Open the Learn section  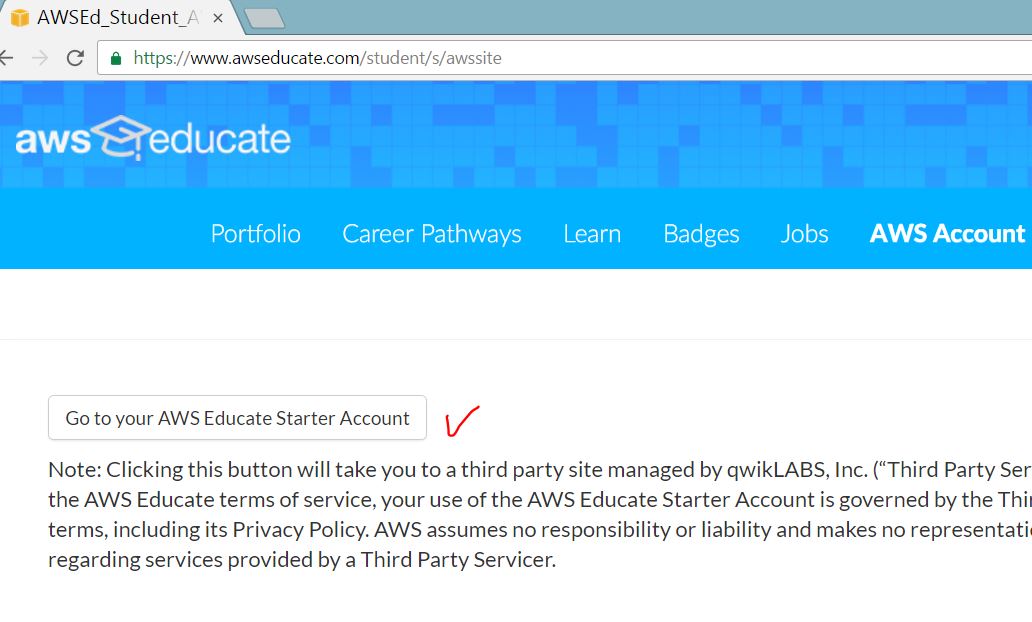[x=592, y=234]
